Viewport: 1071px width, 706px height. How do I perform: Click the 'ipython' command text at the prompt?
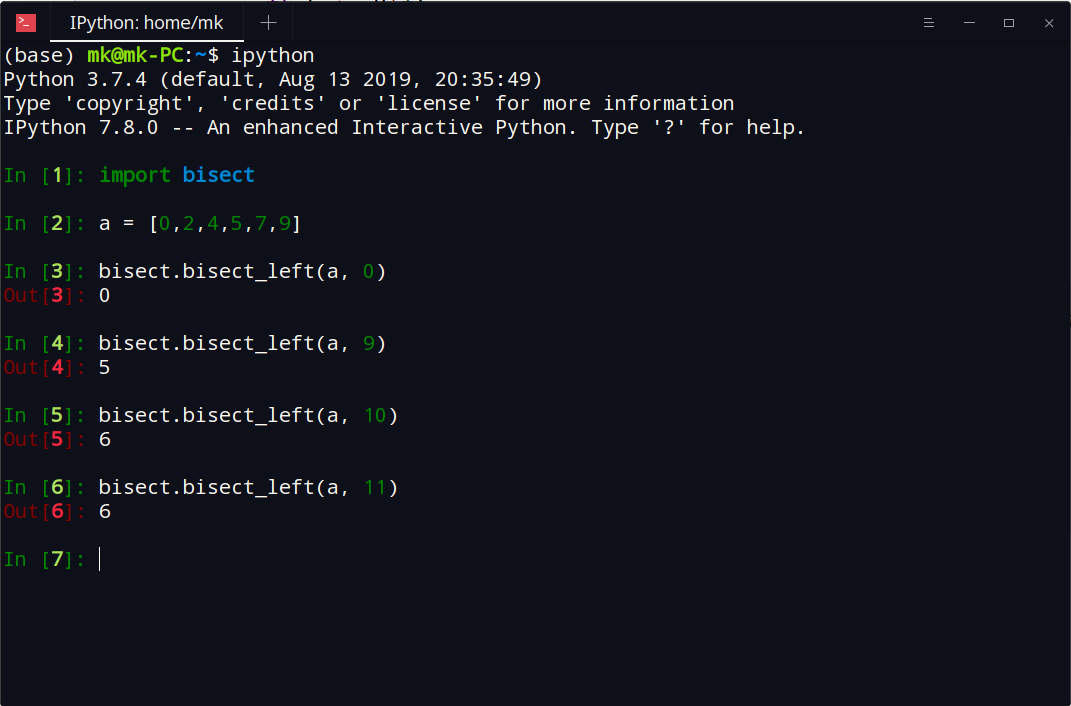pos(273,55)
